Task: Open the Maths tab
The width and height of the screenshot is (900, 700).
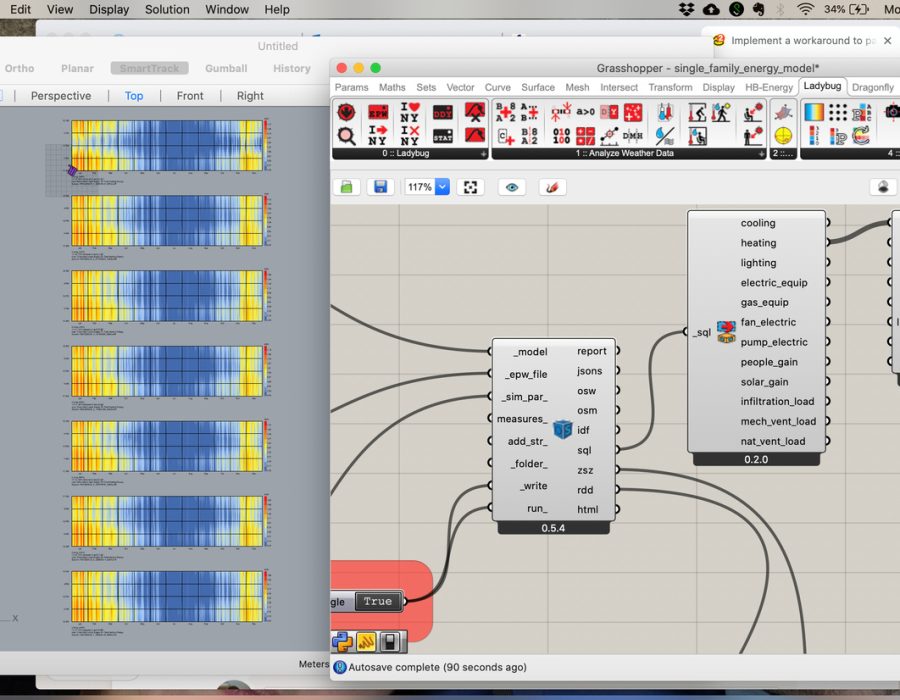Action: click(x=392, y=87)
